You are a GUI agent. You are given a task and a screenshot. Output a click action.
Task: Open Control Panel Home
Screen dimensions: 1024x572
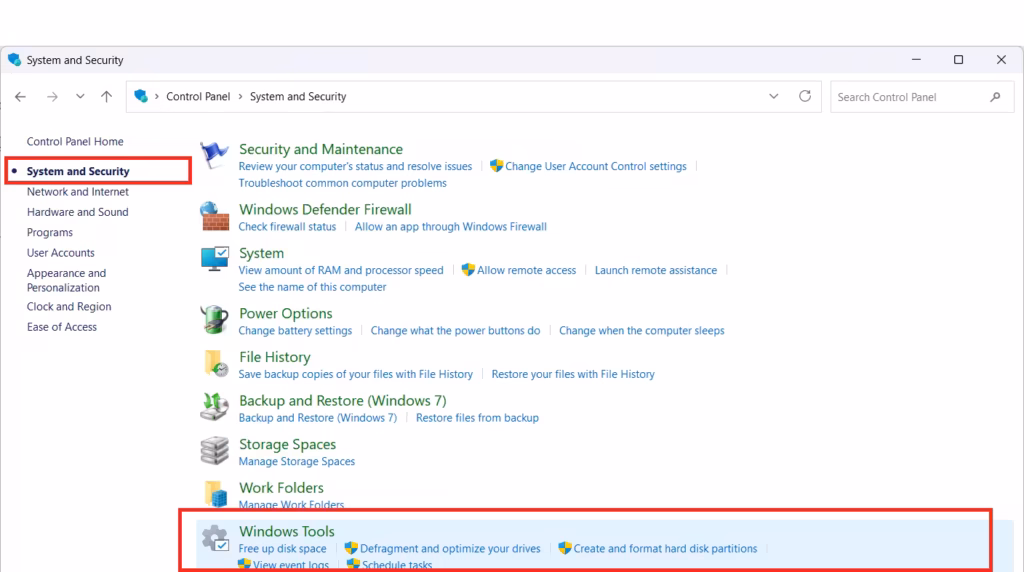pyautogui.click(x=75, y=142)
